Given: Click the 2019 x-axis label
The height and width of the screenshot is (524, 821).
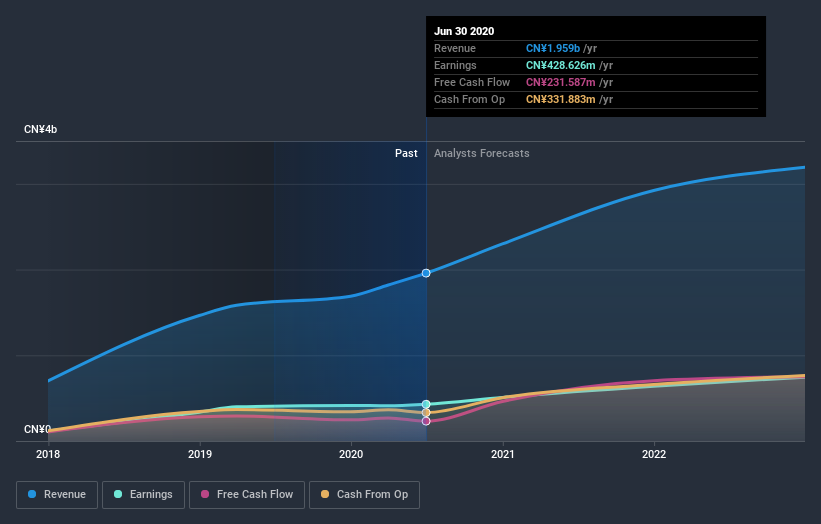Looking at the screenshot, I should coord(200,454).
